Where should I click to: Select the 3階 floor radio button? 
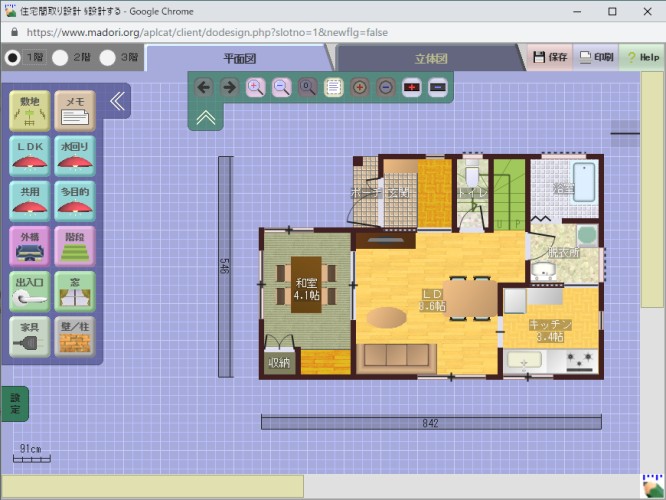(x=108, y=58)
